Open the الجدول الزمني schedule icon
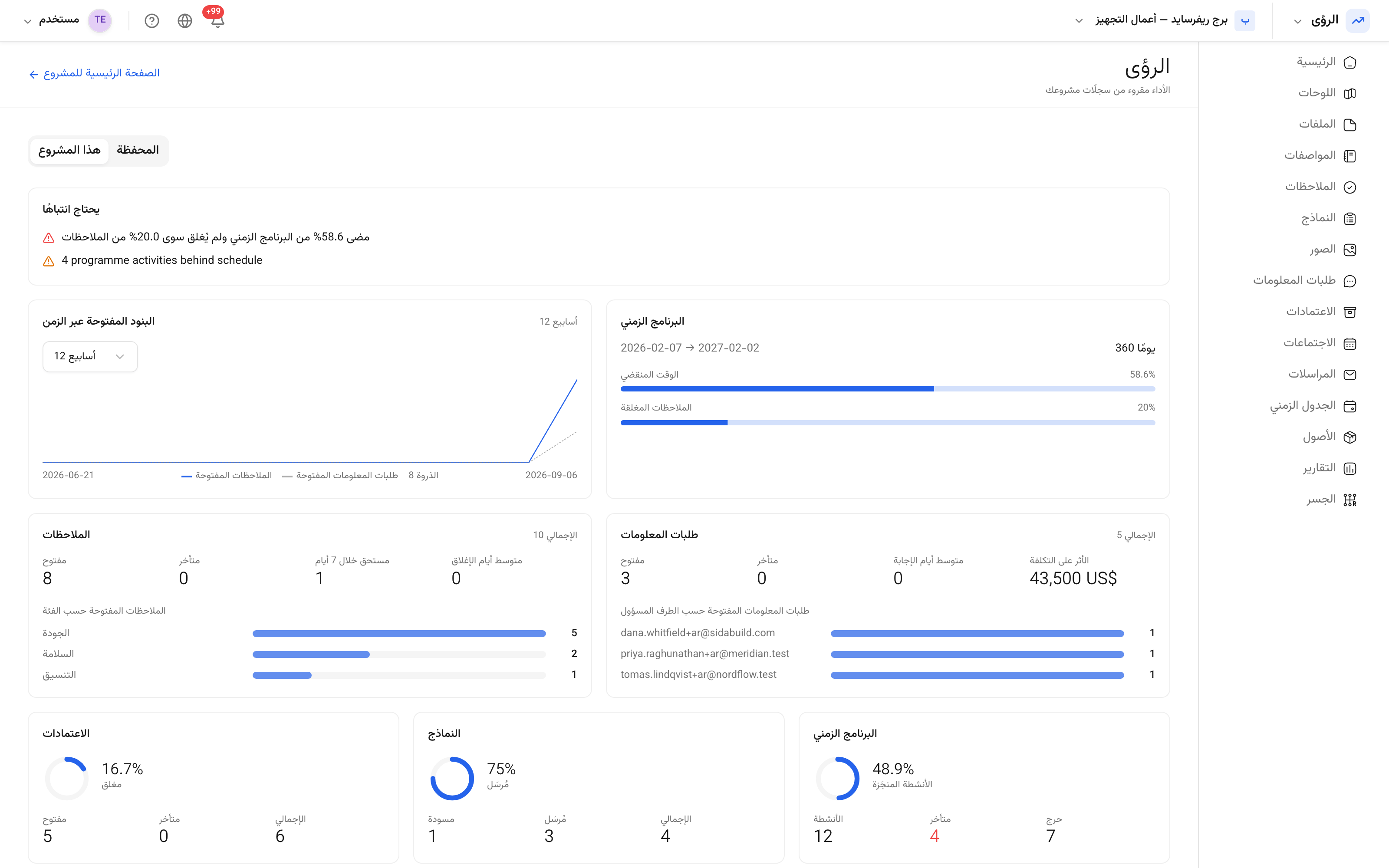 point(1350,406)
